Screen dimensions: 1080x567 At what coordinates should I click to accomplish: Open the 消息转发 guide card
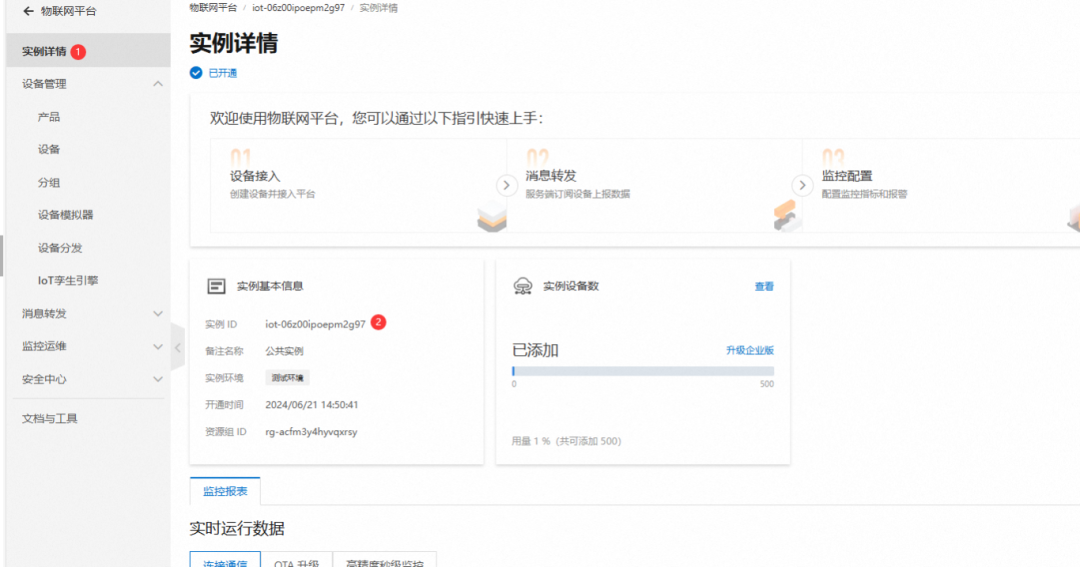[x=654, y=185]
